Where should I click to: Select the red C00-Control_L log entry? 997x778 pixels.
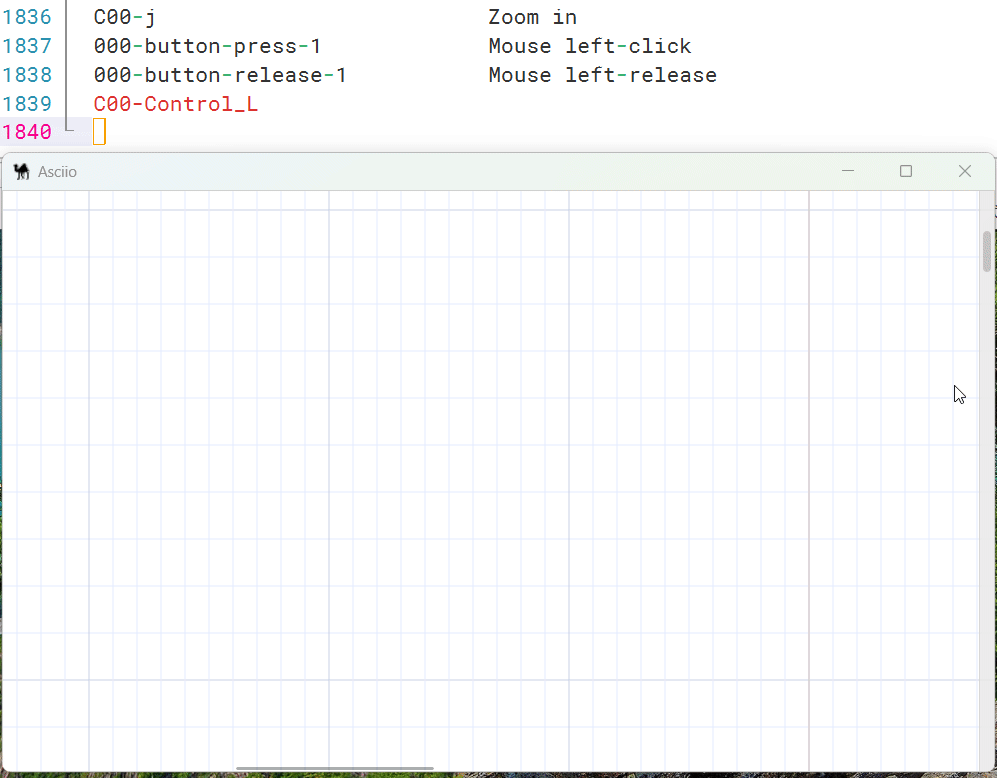[x=175, y=104]
